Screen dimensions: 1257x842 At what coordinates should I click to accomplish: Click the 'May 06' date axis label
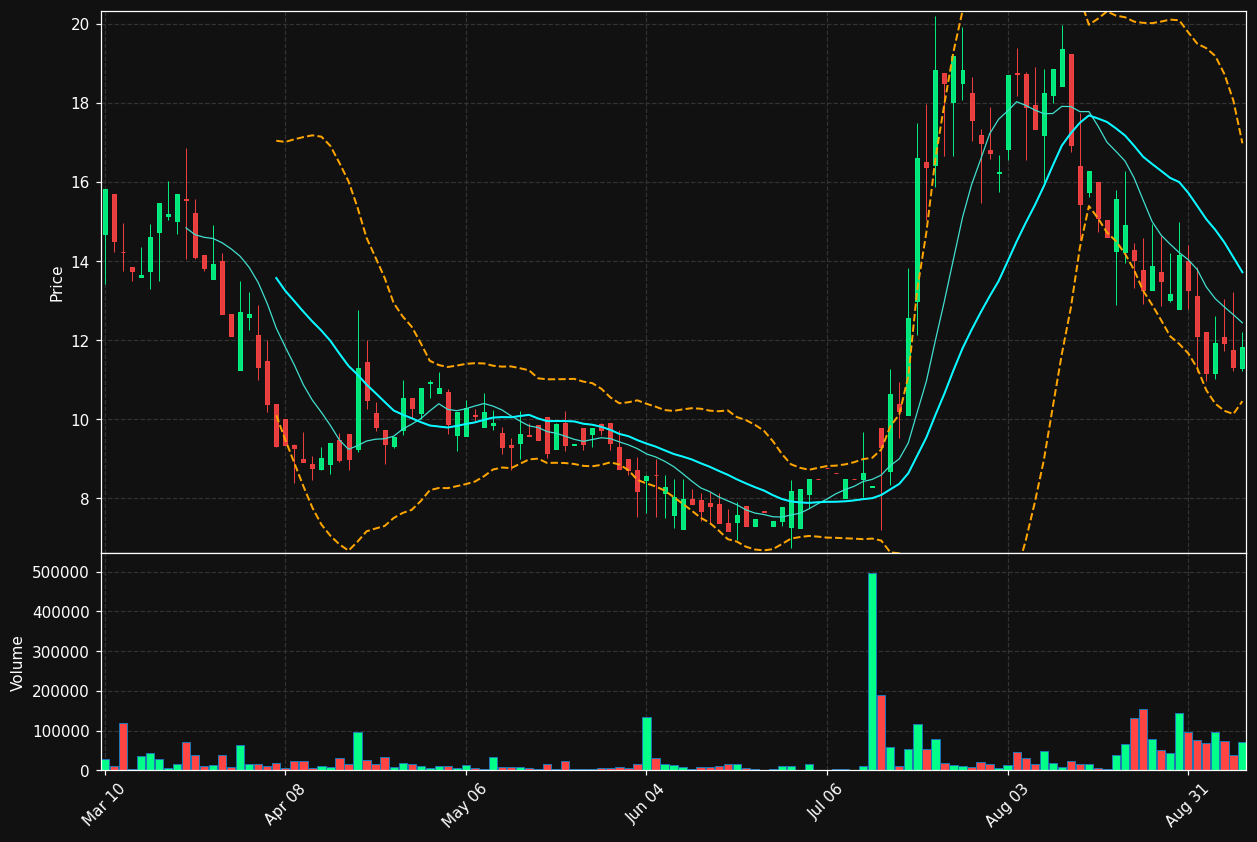(463, 805)
